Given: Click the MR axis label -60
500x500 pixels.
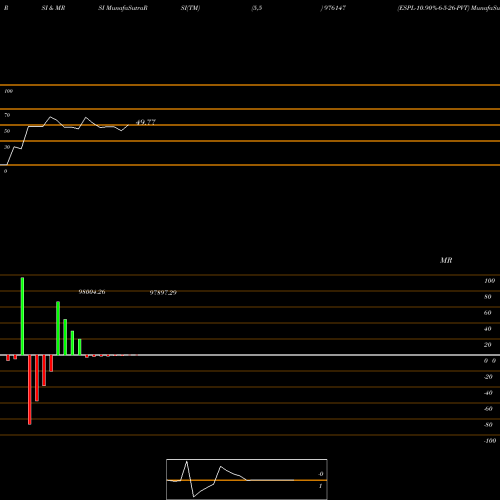Looking at the screenshot, I should tap(488, 409).
